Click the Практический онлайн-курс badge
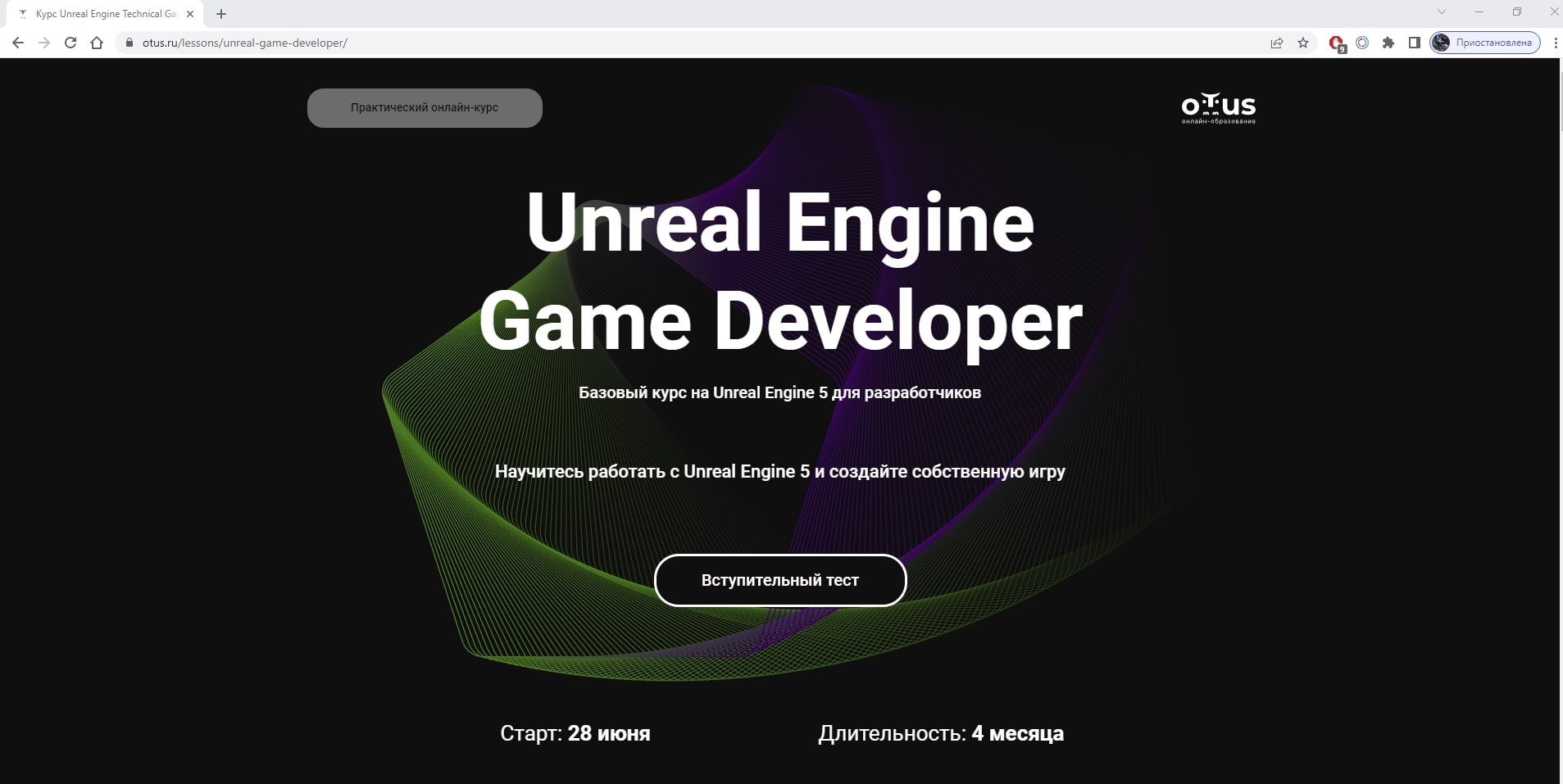This screenshot has height=784, width=1563. point(425,107)
